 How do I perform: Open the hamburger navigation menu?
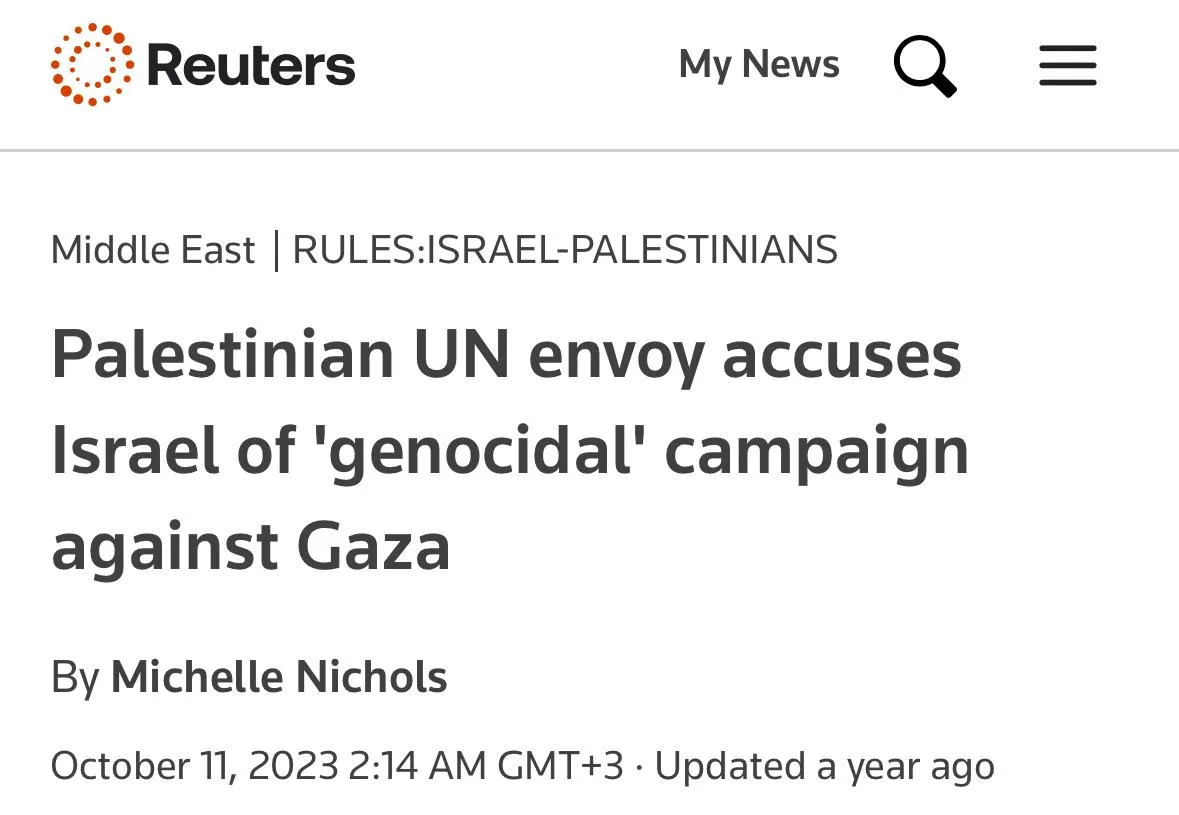pyautogui.click(x=1067, y=66)
